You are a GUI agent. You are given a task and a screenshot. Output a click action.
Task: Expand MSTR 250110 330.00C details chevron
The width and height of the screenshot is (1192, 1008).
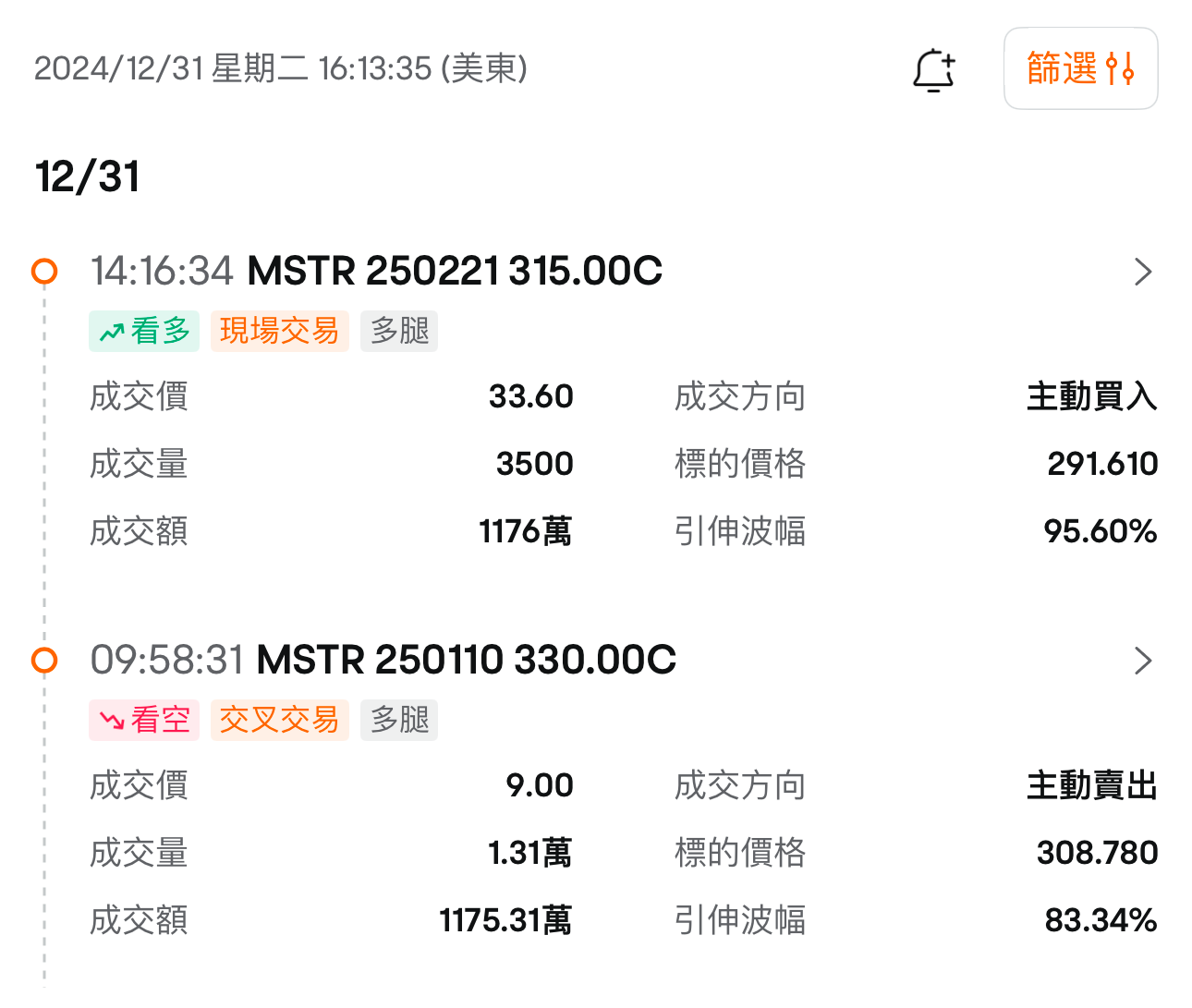click(x=1143, y=661)
